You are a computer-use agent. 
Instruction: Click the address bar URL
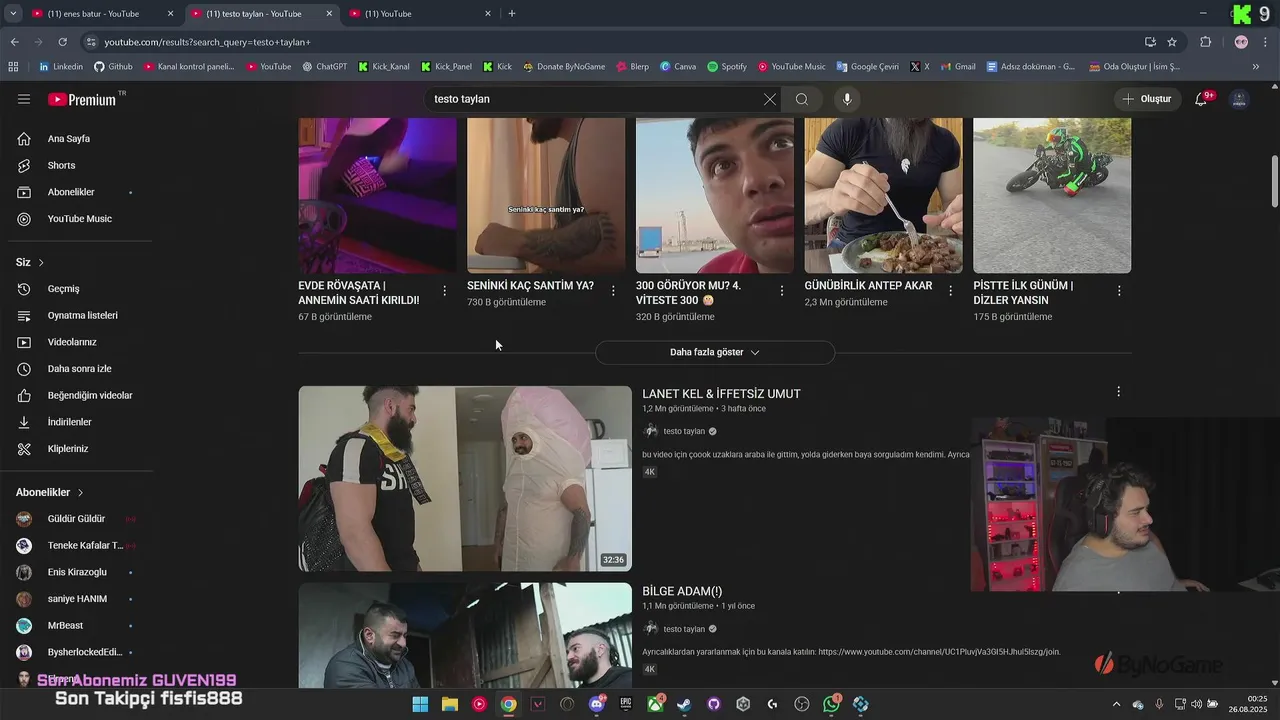pyautogui.click(x=208, y=42)
